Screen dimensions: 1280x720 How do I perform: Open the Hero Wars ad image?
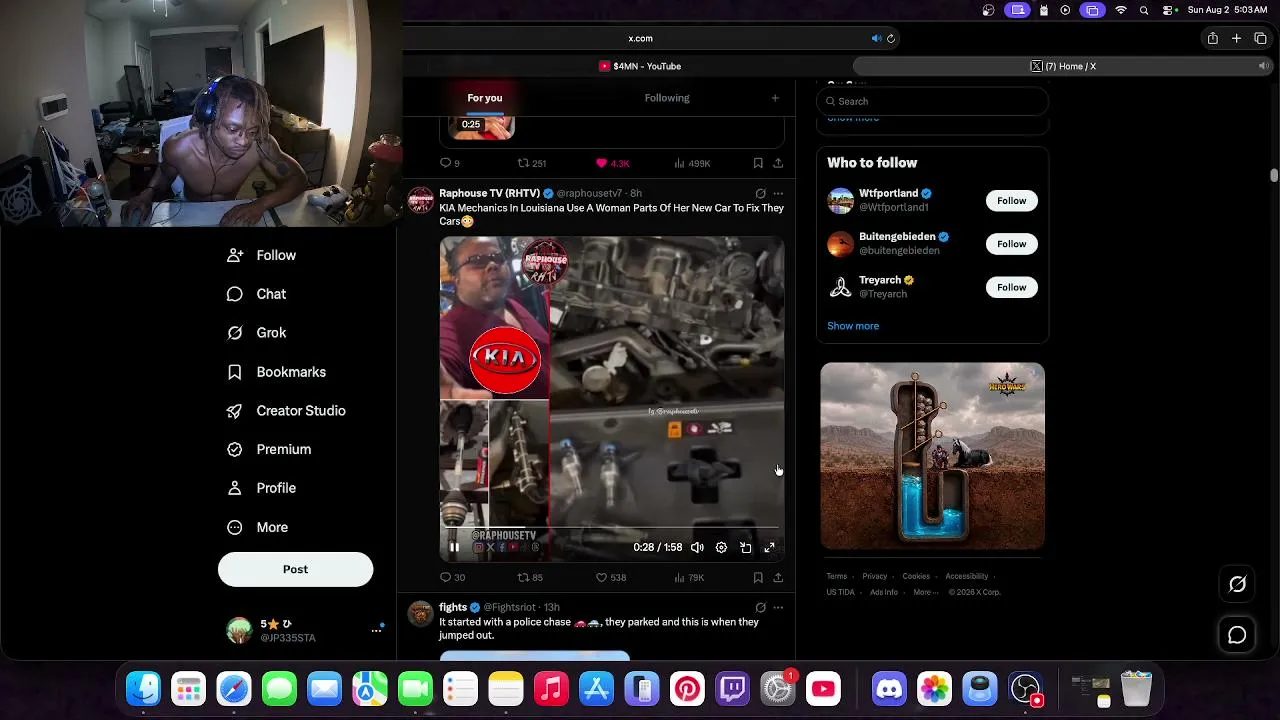coord(932,456)
